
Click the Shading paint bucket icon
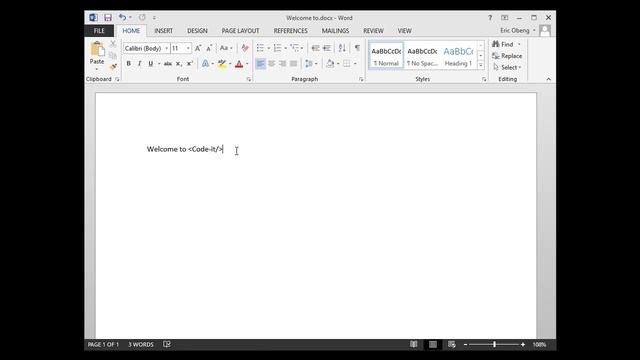click(330, 64)
